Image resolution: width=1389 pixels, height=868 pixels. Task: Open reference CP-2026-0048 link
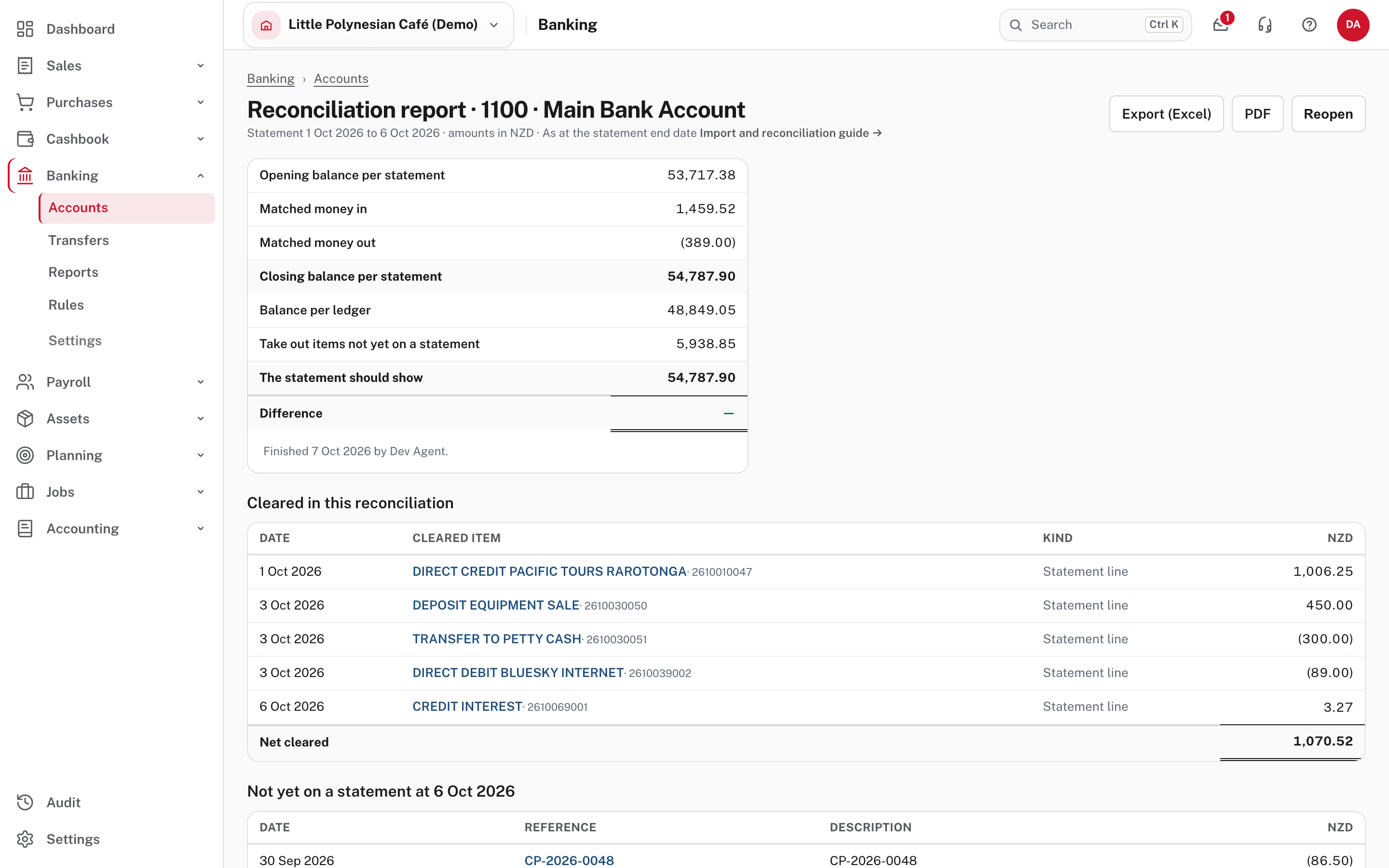pos(569,860)
